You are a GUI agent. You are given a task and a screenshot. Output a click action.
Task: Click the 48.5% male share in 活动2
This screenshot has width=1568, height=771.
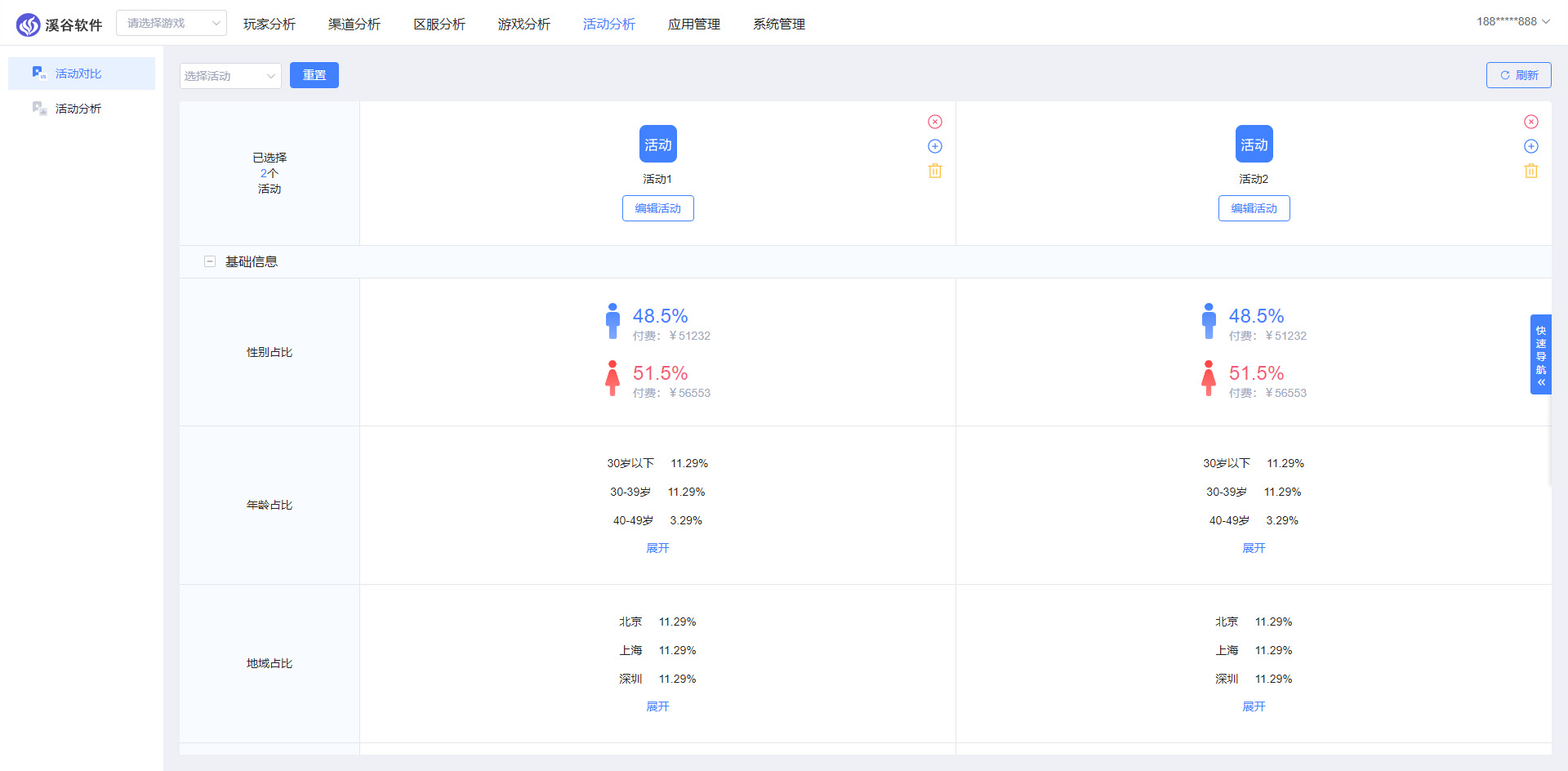(1256, 316)
